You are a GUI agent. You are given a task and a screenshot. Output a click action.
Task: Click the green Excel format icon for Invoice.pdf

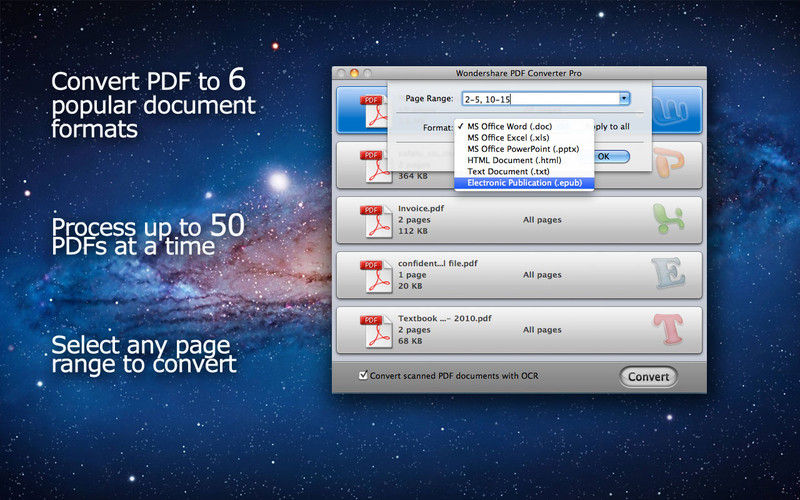coord(668,219)
